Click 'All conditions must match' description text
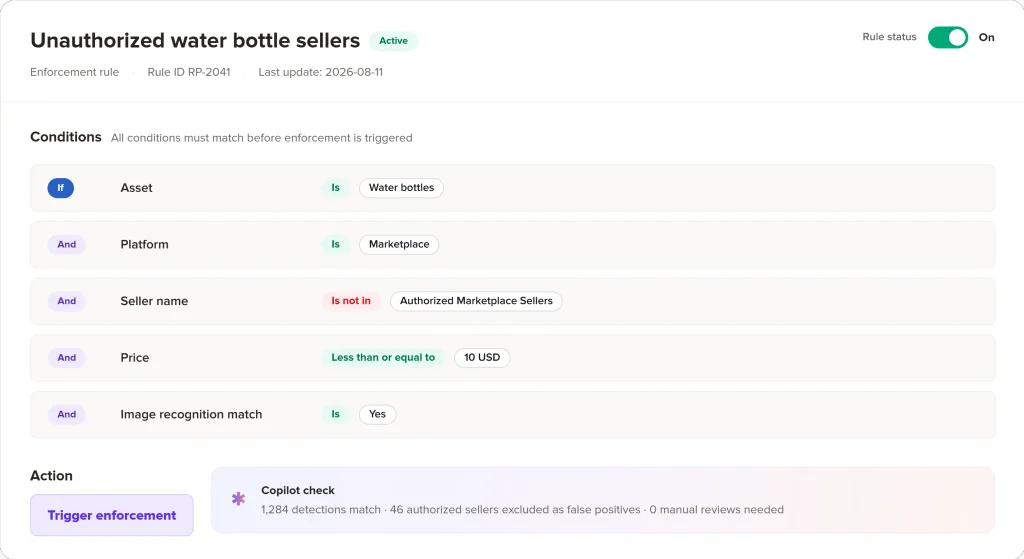The height and width of the screenshot is (559, 1024). [x=261, y=138]
